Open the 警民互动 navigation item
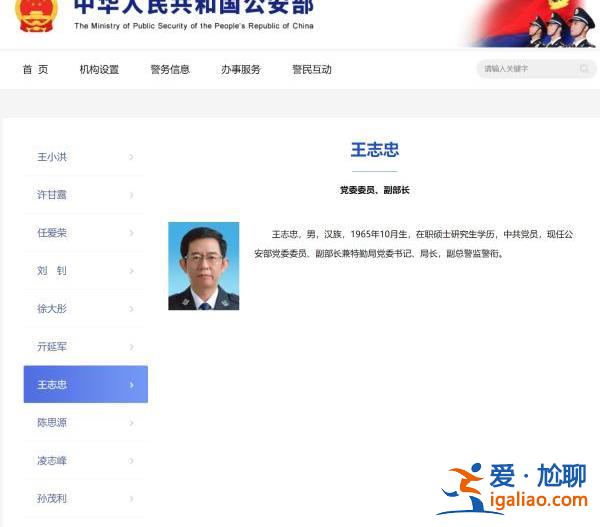This screenshot has width=600, height=527. [312, 70]
